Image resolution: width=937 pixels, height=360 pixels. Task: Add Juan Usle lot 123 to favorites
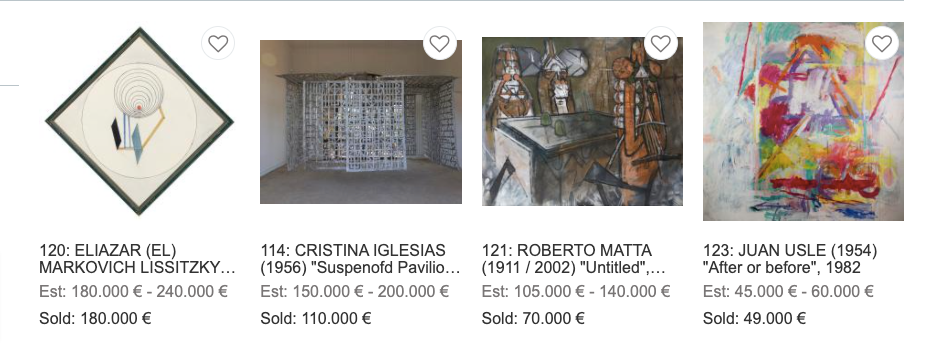pyautogui.click(x=882, y=44)
